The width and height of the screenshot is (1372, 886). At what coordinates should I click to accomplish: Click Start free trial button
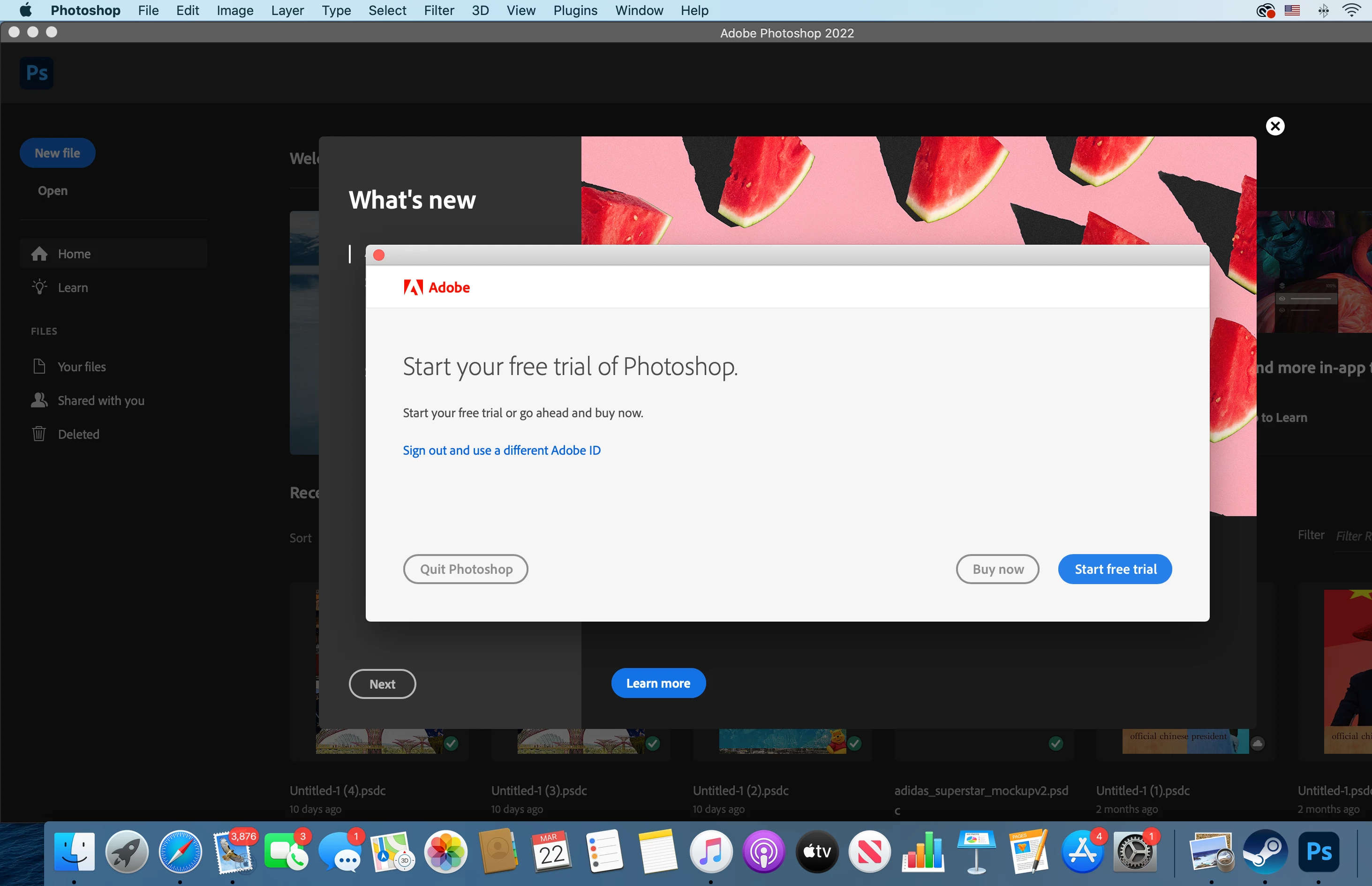(x=1115, y=569)
